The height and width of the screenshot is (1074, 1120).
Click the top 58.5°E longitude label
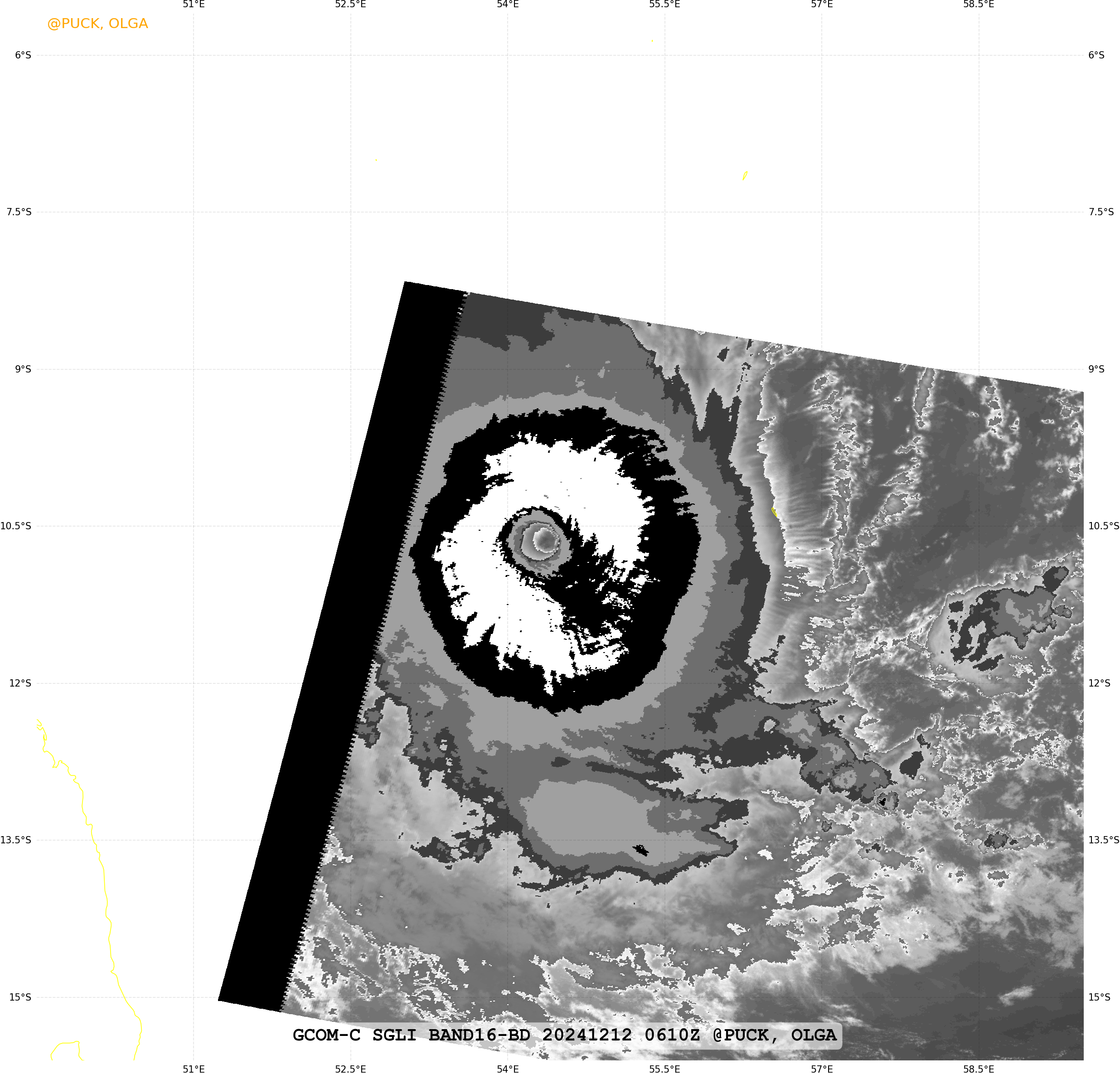coord(978,5)
